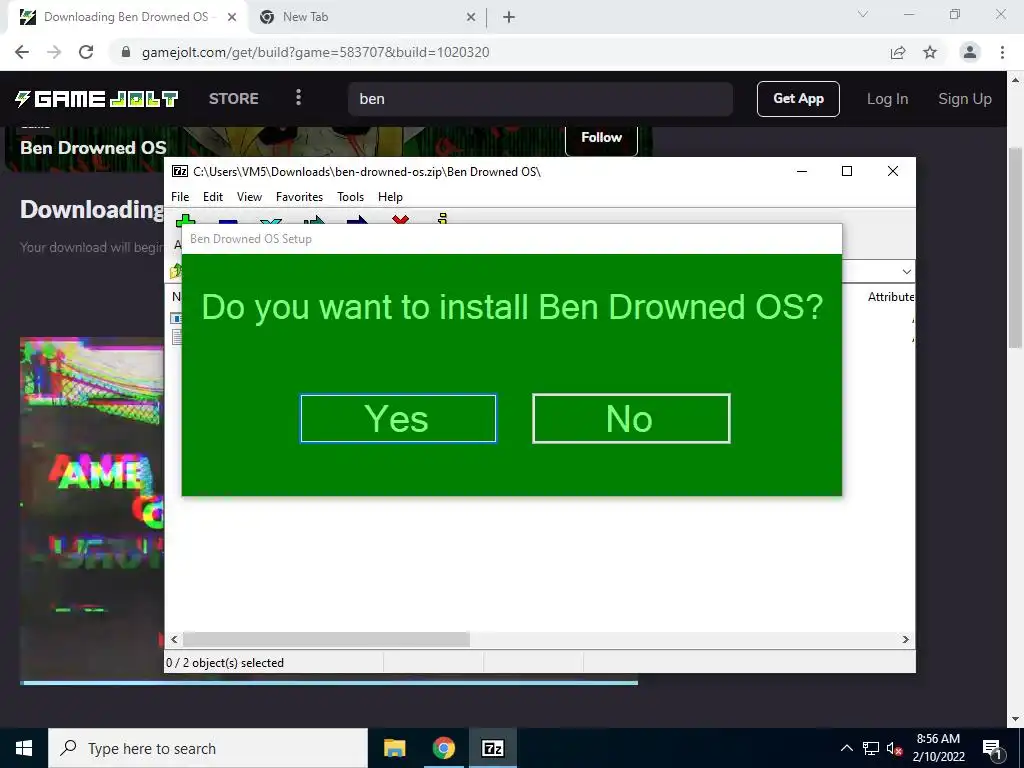Click '0 / 2 object(s) selected' status text
Screen dimensions: 1024x768
[225, 662]
